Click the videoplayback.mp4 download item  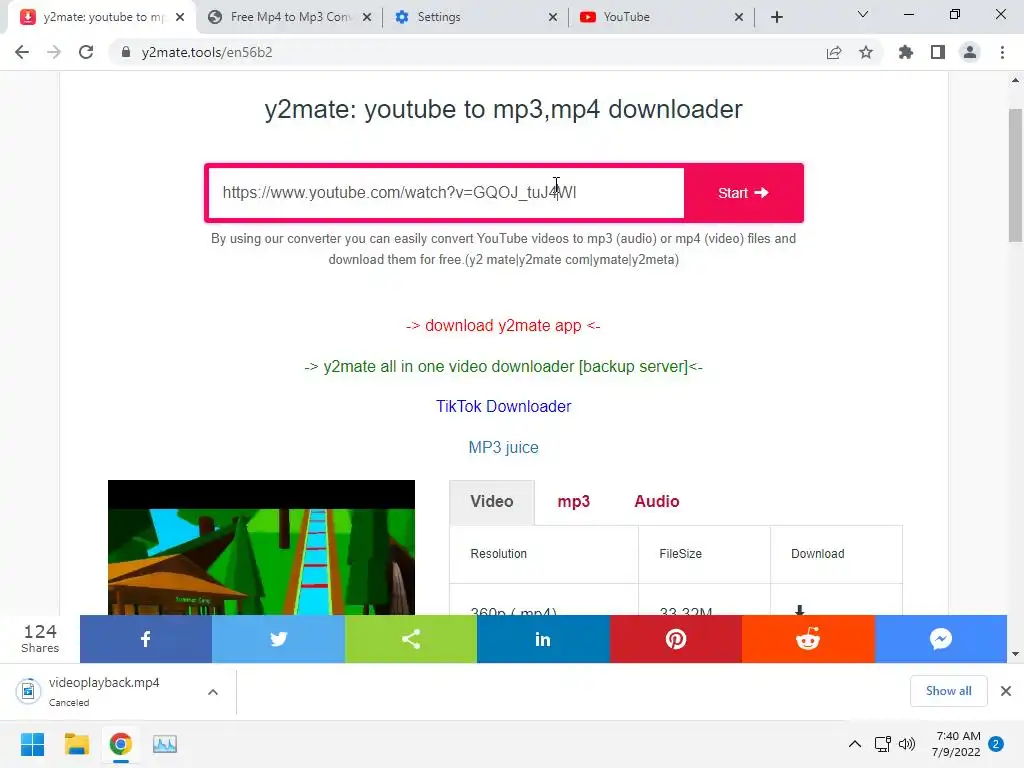[104, 691]
